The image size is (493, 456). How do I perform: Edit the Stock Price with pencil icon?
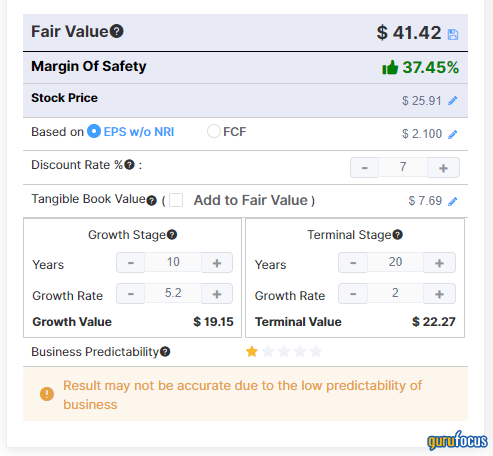[x=452, y=100]
